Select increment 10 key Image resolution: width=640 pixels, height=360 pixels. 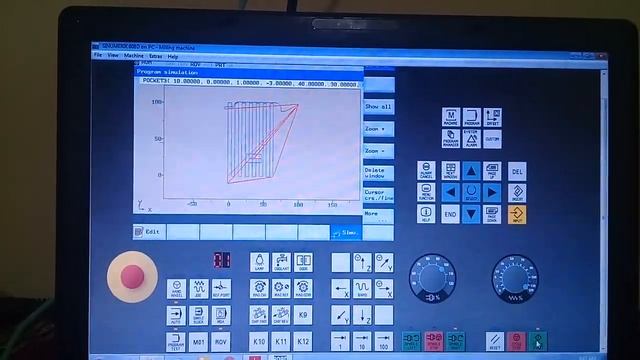[x=362, y=341]
